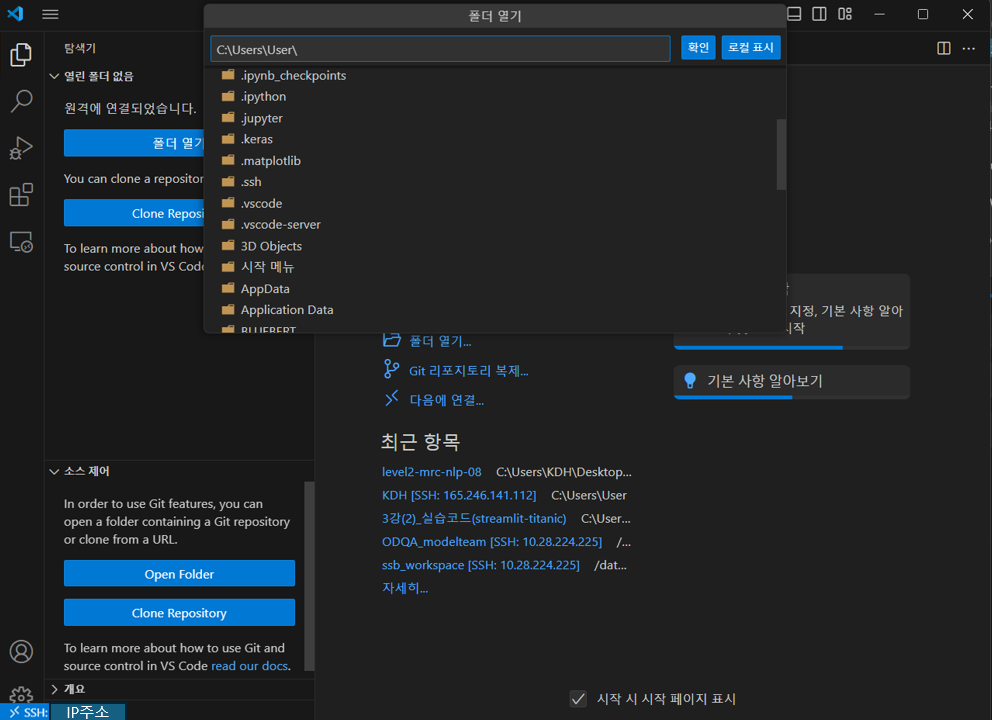Select the Application Data folder entry
992x720 pixels.
[x=495, y=310]
